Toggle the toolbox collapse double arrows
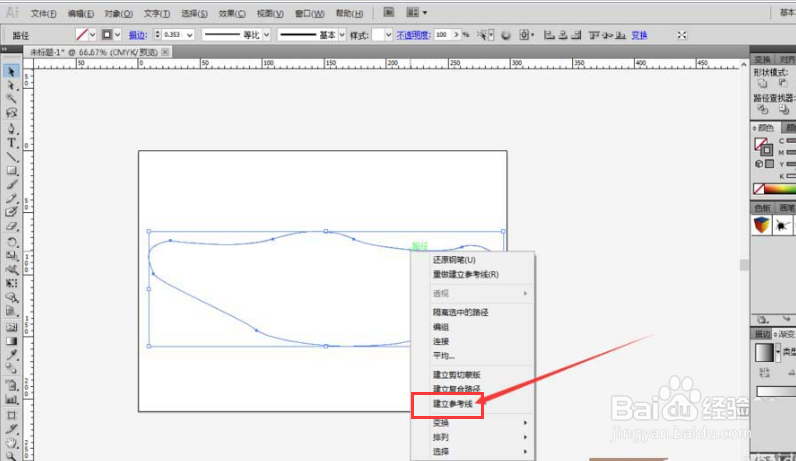Screen dimensions: 796x461 click(x=5, y=49)
